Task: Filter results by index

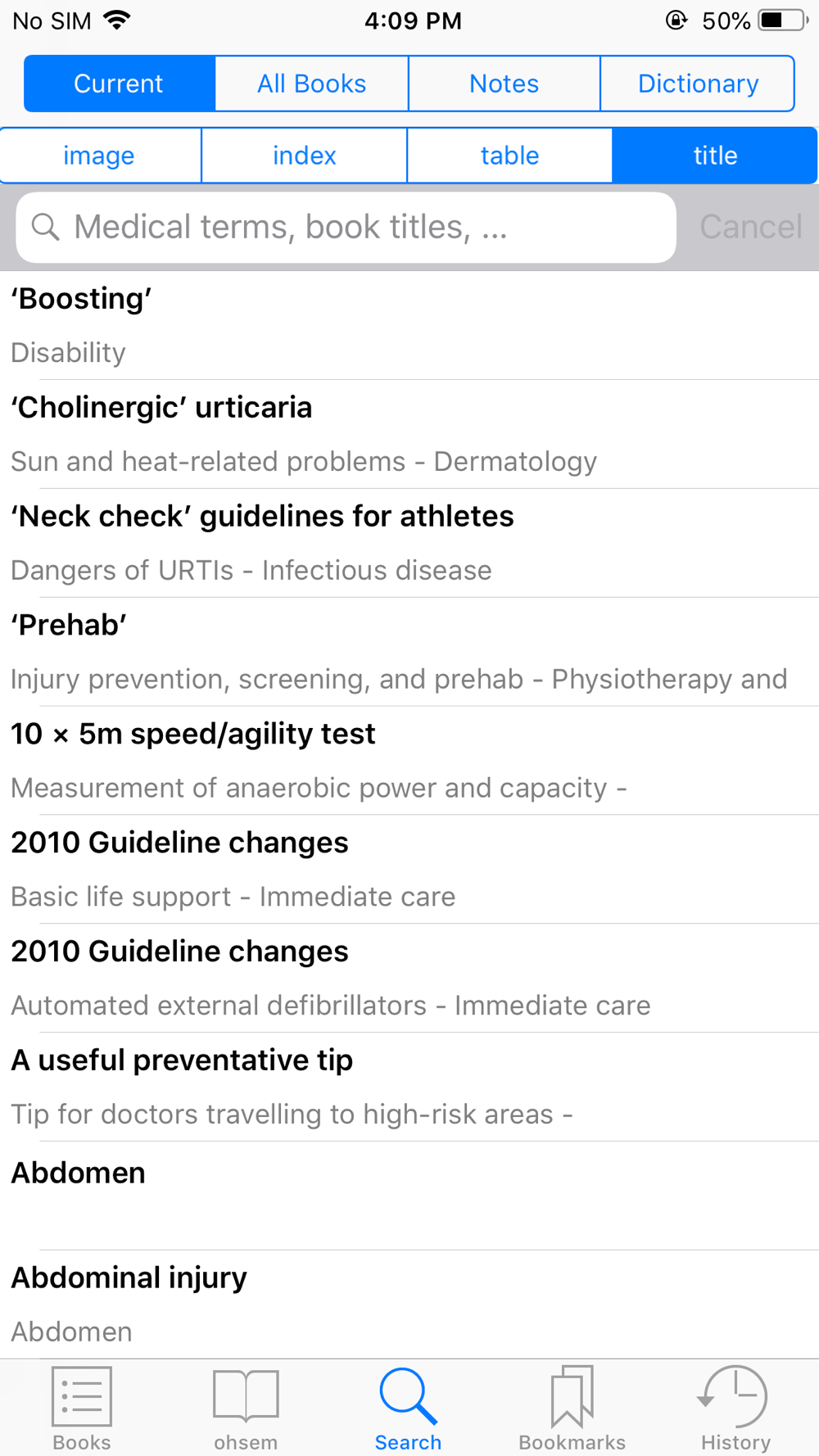Action: coord(305,156)
